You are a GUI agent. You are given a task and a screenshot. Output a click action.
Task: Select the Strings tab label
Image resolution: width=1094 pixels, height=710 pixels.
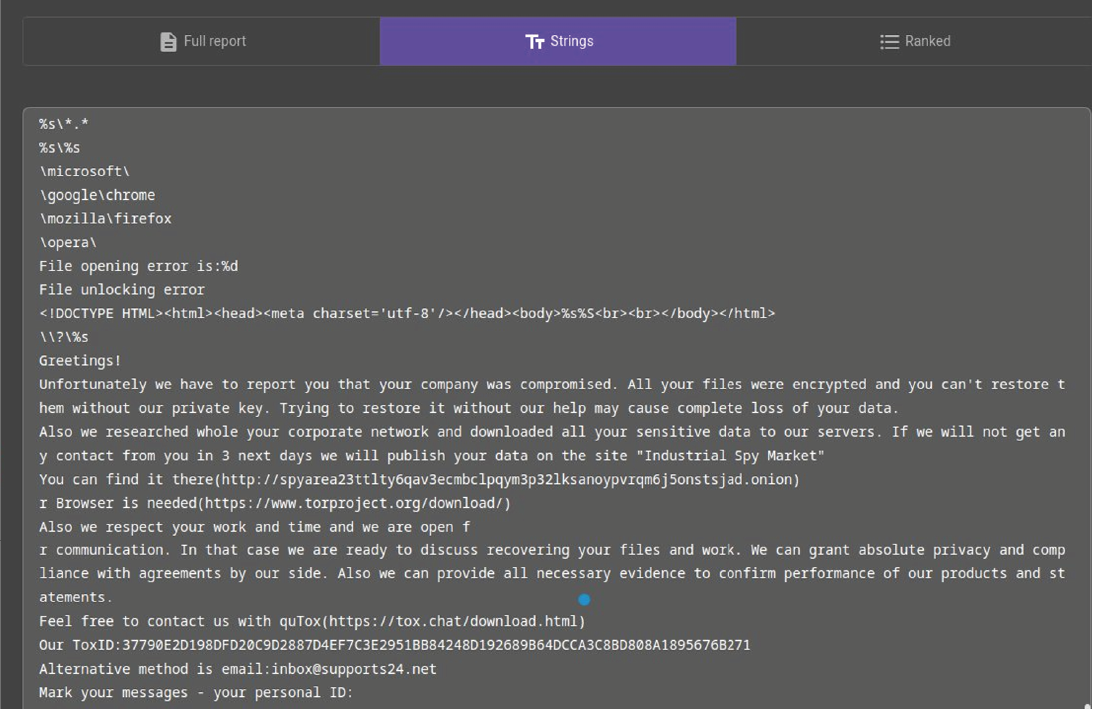tap(571, 41)
